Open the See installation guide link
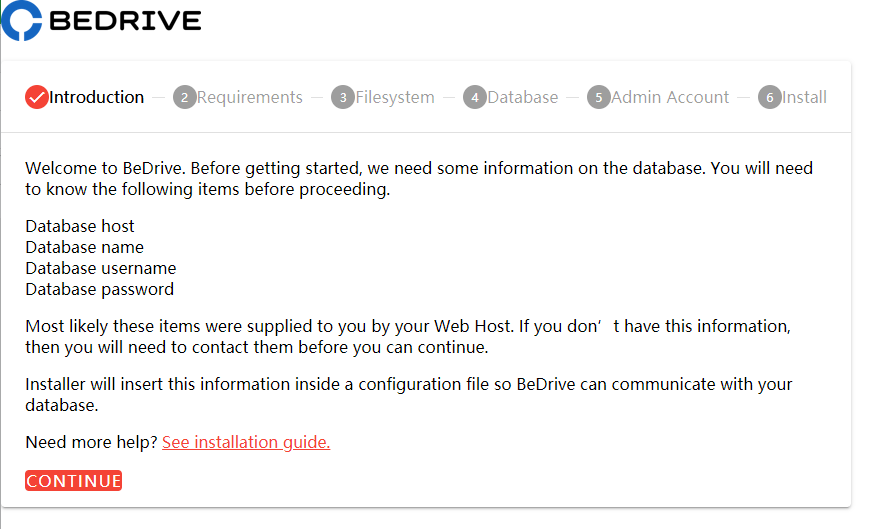The height and width of the screenshot is (529, 890). [246, 442]
